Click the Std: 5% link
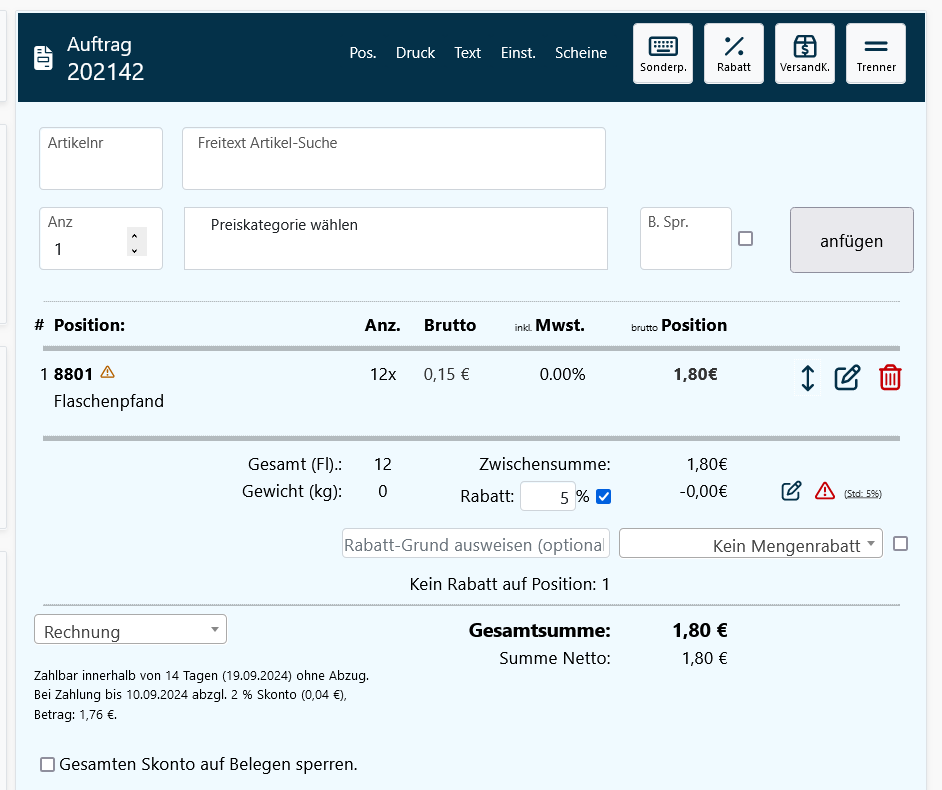This screenshot has width=942, height=790. [863, 494]
